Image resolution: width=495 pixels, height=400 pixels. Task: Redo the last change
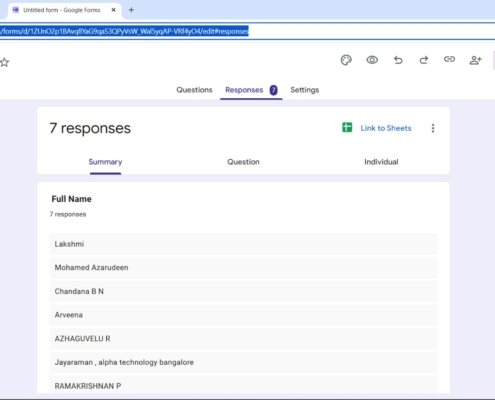pos(424,60)
